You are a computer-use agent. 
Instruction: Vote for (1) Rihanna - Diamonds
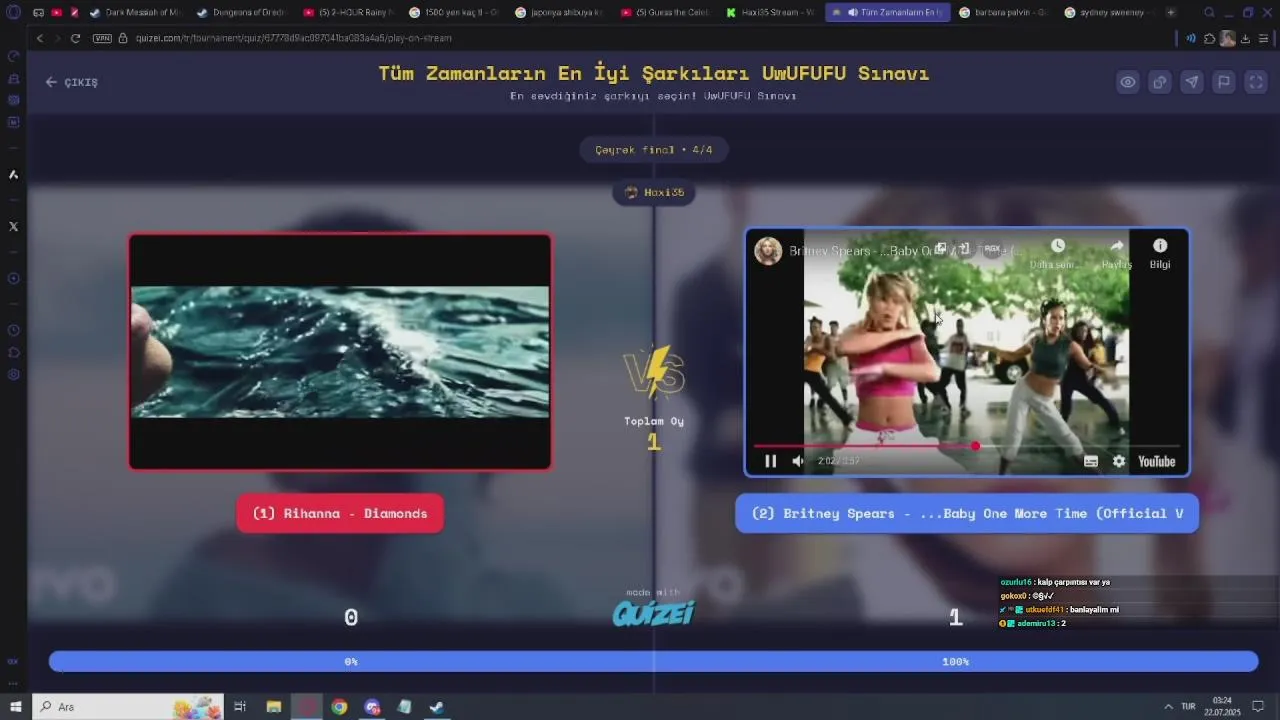coord(340,513)
